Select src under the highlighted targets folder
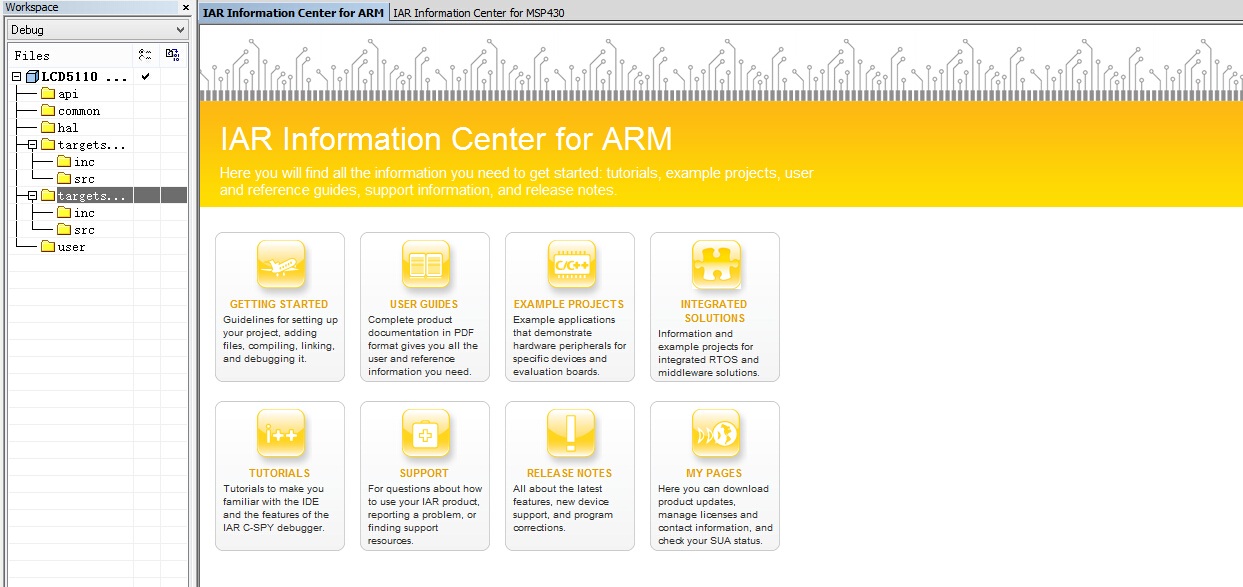Image resolution: width=1243 pixels, height=587 pixels. click(x=76, y=230)
